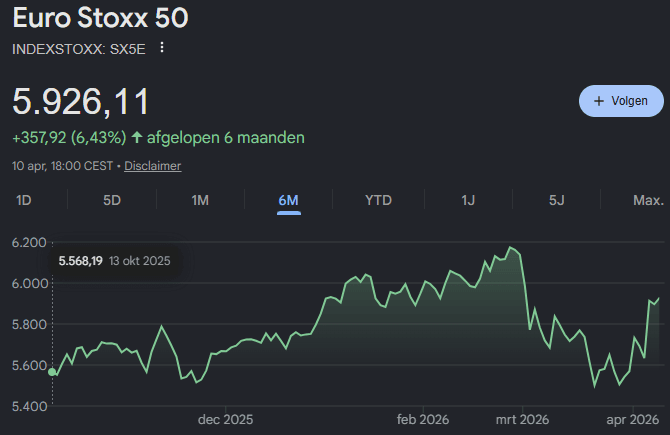Image resolution: width=670 pixels, height=435 pixels.
Task: Show the 1M chart range
Action: [x=200, y=200]
